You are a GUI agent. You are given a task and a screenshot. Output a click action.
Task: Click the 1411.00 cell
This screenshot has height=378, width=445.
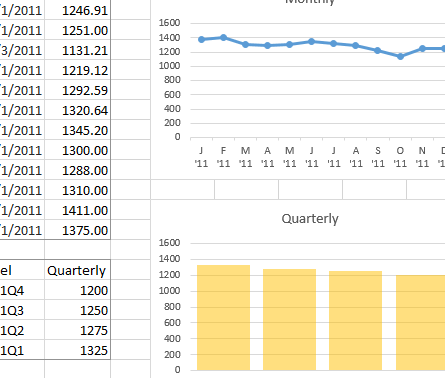[x=77, y=210]
